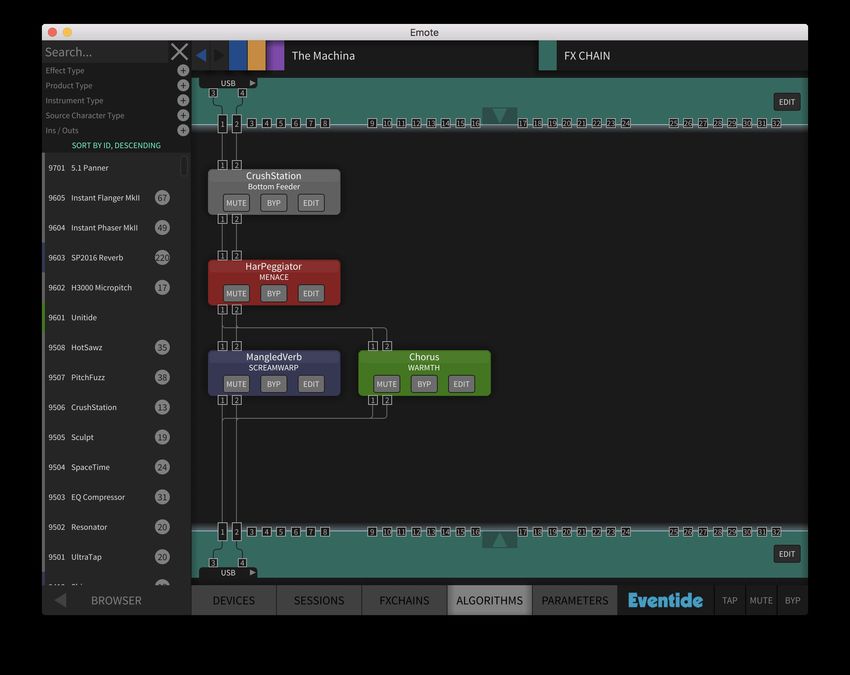Bypass the HarPeggiator algorithm
This screenshot has width=850, height=675.
click(274, 293)
